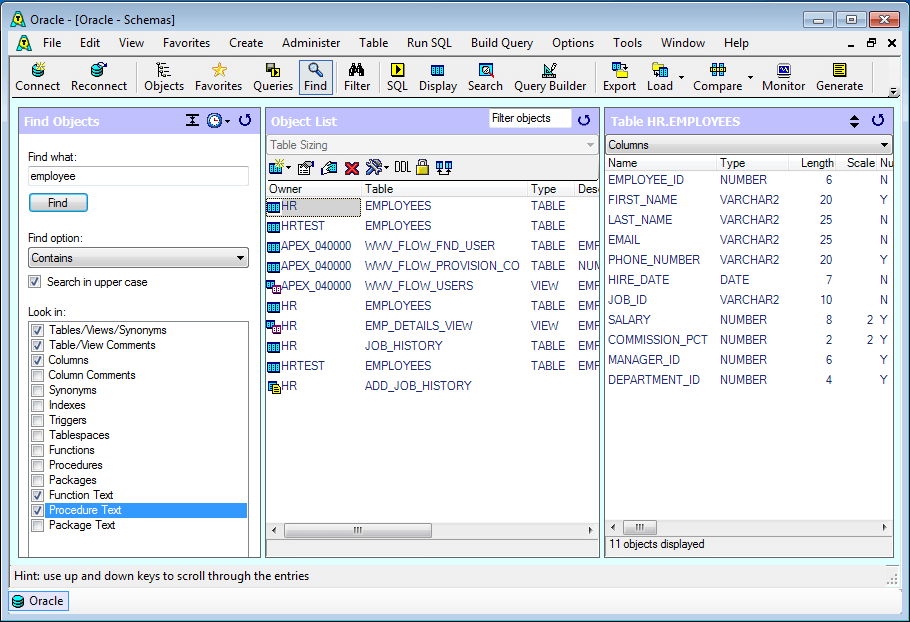The width and height of the screenshot is (910, 622).
Task: Open the Queries toolbar icon
Action: (x=273, y=77)
